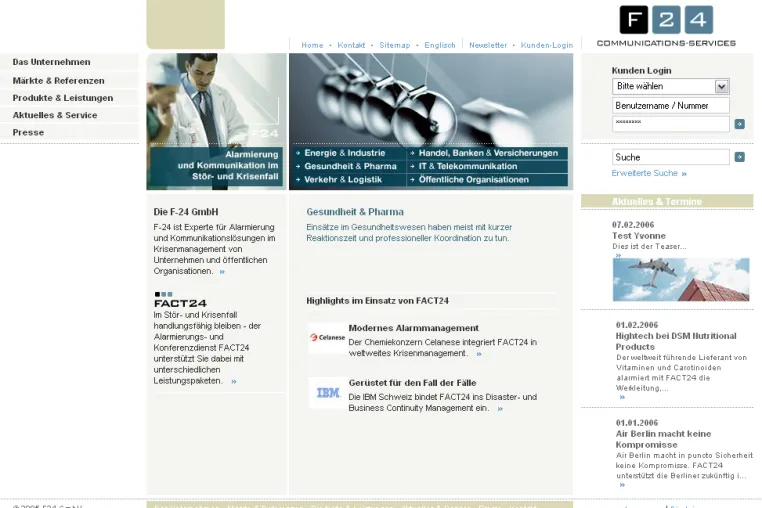Open the Newsletter link
The image size is (762, 508).
(488, 45)
